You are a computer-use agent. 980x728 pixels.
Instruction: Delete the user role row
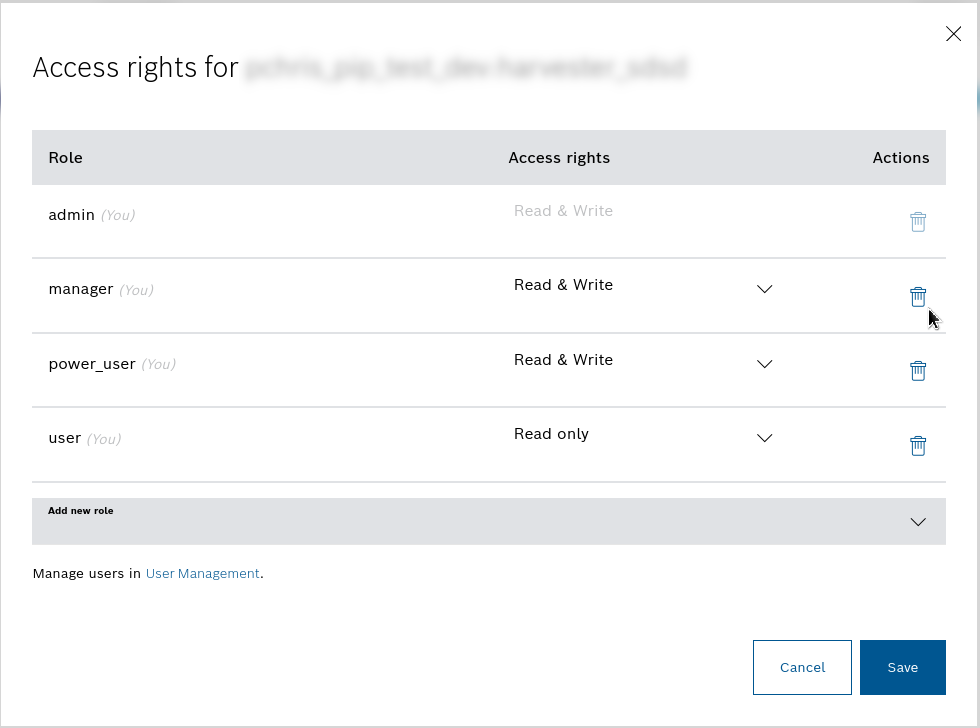coord(917,446)
